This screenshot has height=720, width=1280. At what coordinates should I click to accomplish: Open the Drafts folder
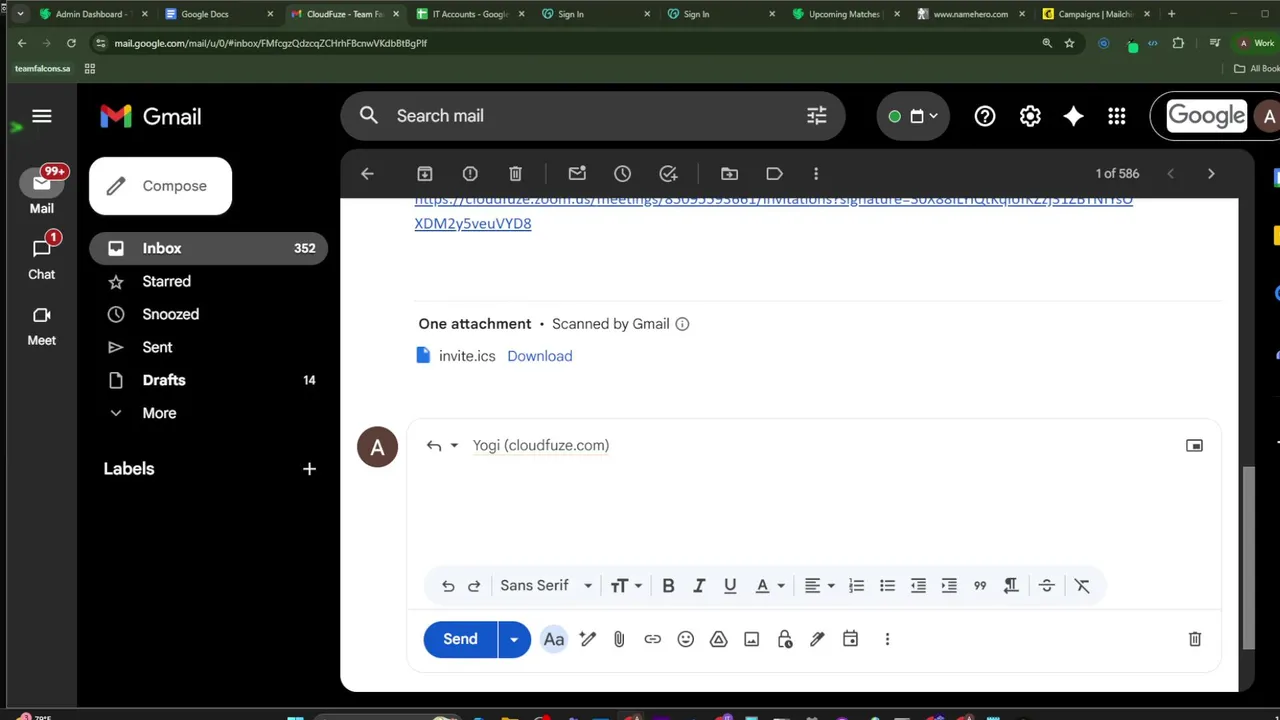pos(208,380)
